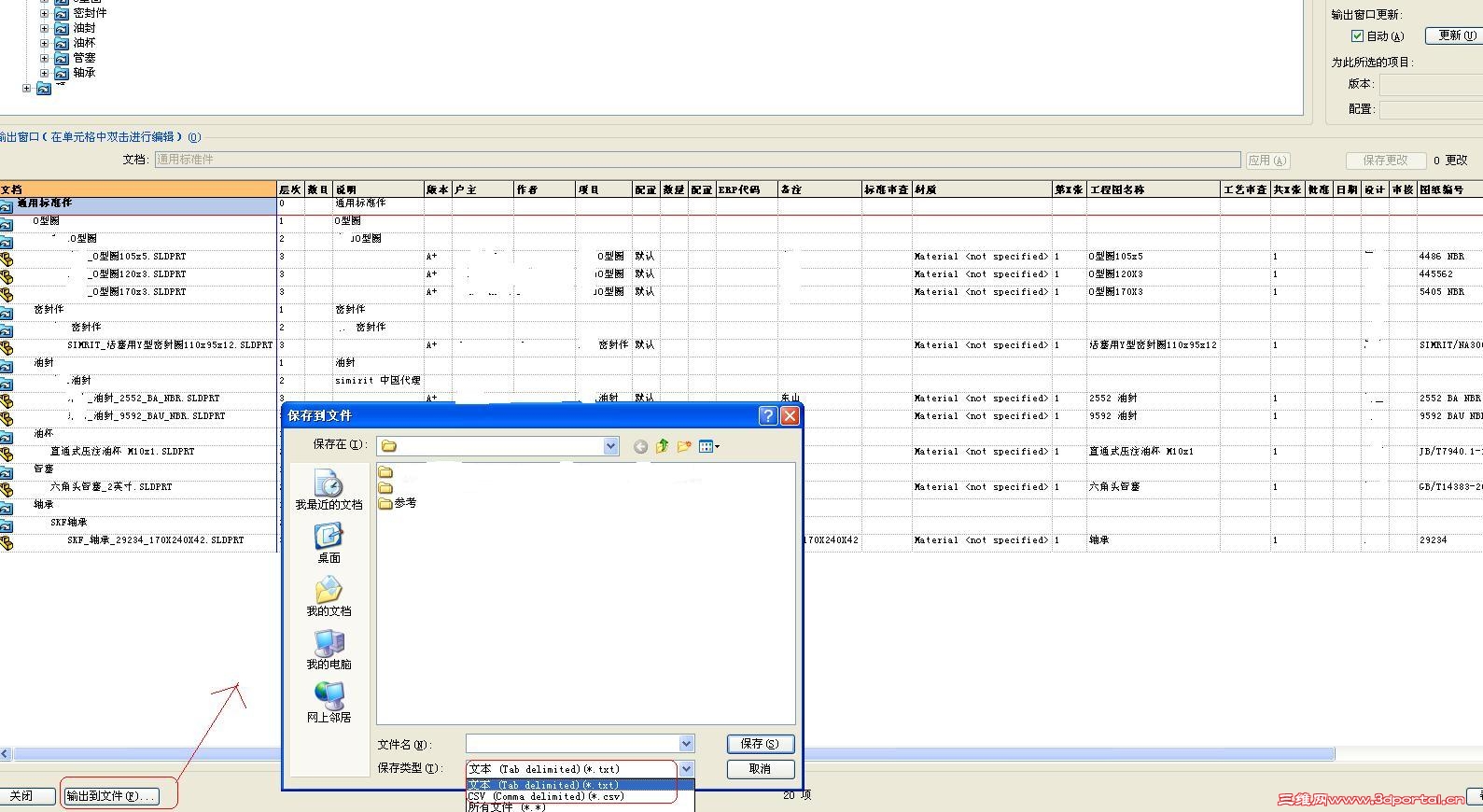Go back with the dialog's back arrow icon
The height and width of the screenshot is (812, 1483).
[x=640, y=447]
